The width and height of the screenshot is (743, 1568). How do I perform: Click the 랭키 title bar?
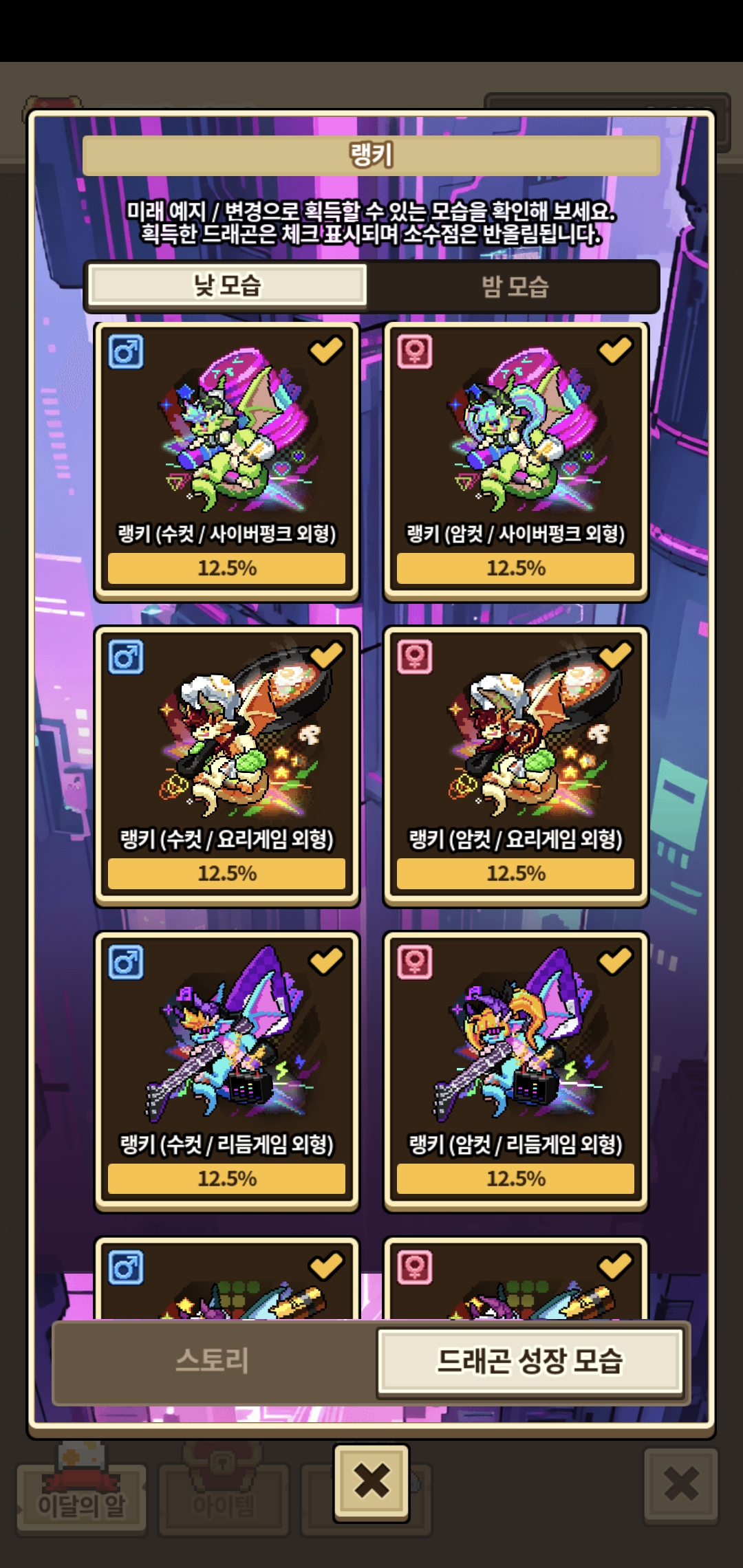pos(371,155)
